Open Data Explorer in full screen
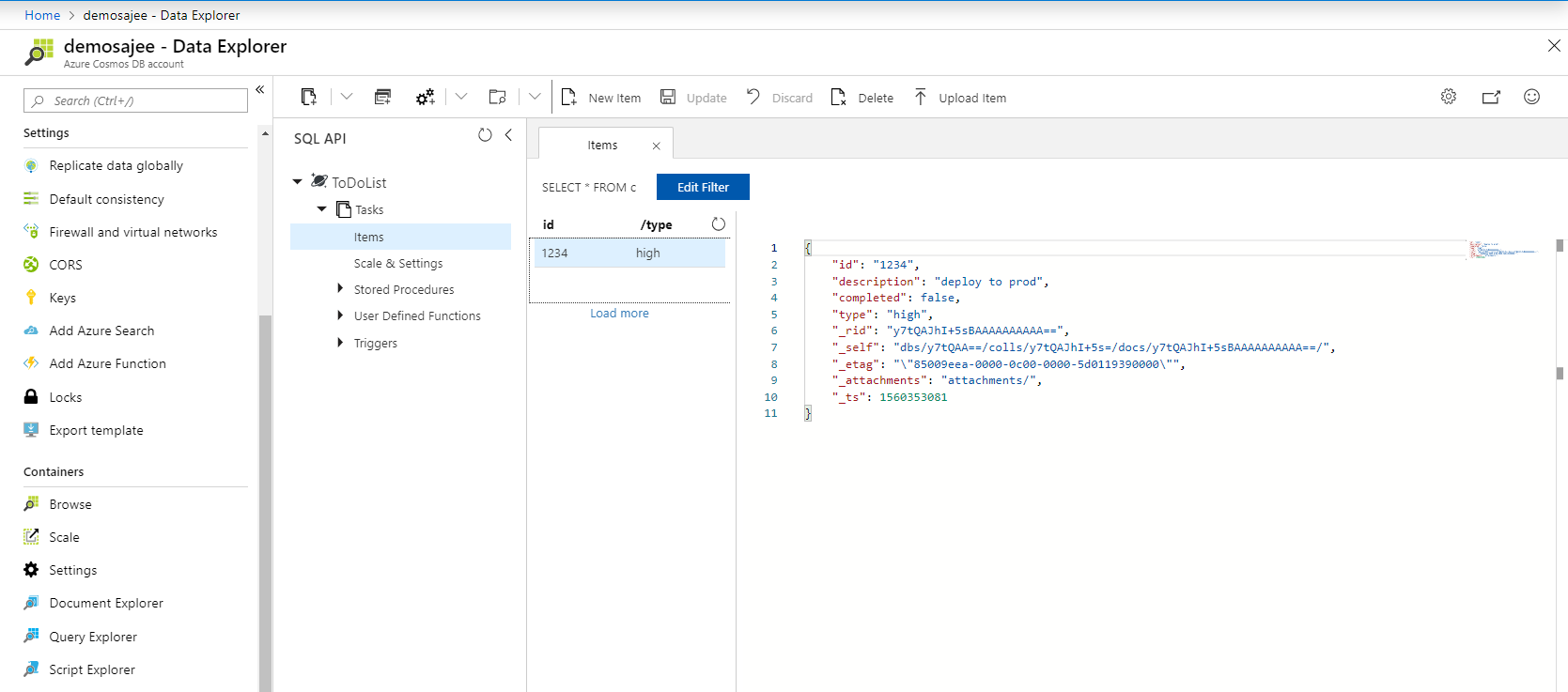 coord(1491,97)
